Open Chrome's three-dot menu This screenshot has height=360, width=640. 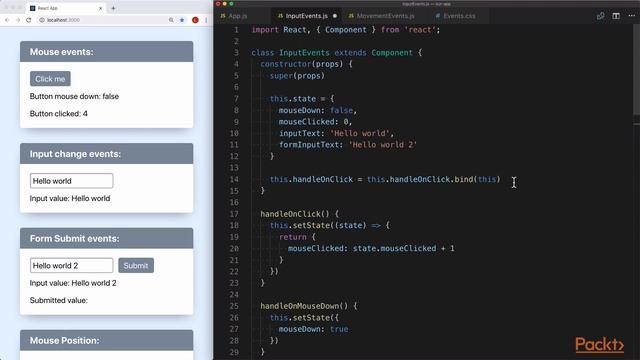point(206,20)
